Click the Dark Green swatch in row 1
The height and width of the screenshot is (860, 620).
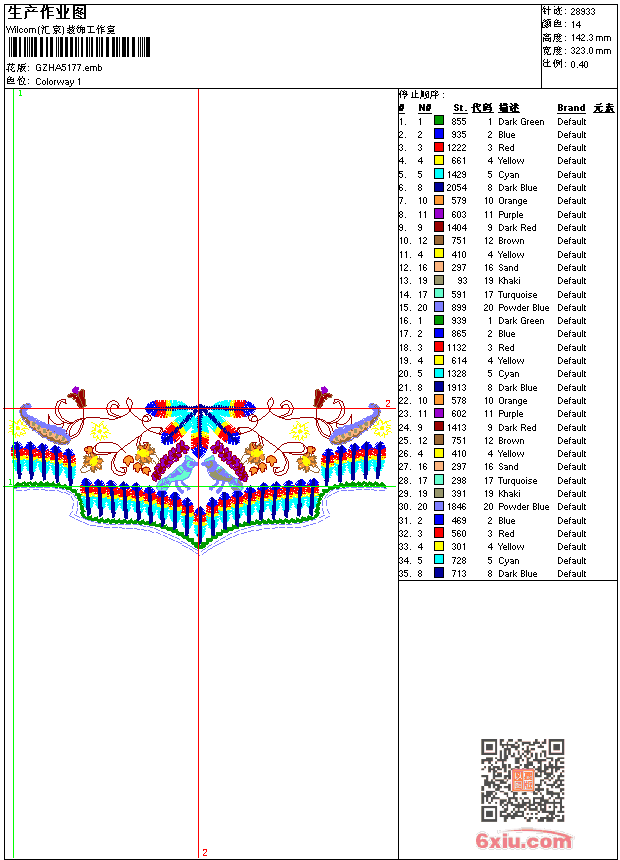[x=439, y=120]
